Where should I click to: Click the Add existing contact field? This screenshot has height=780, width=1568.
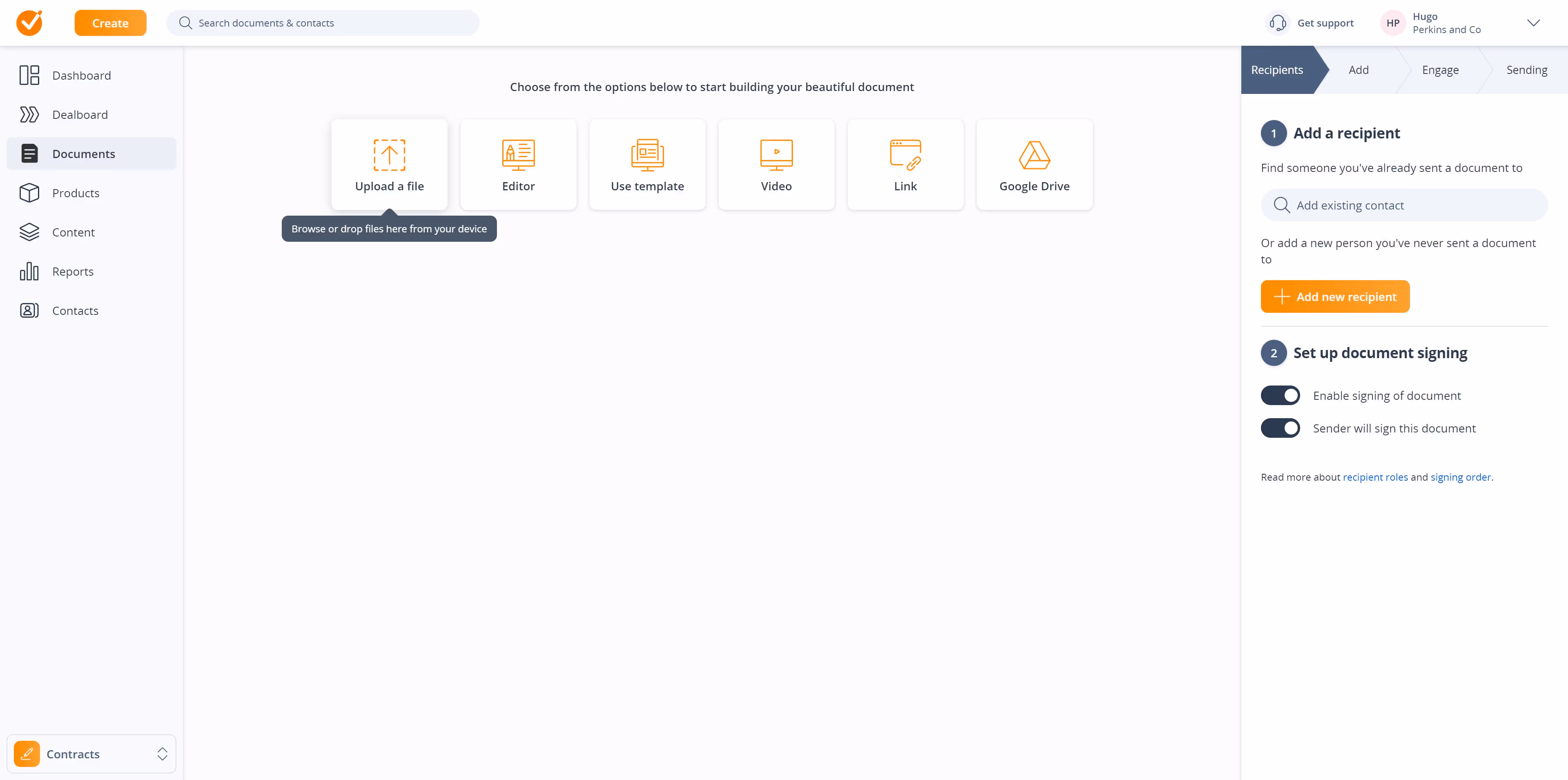click(x=1404, y=205)
